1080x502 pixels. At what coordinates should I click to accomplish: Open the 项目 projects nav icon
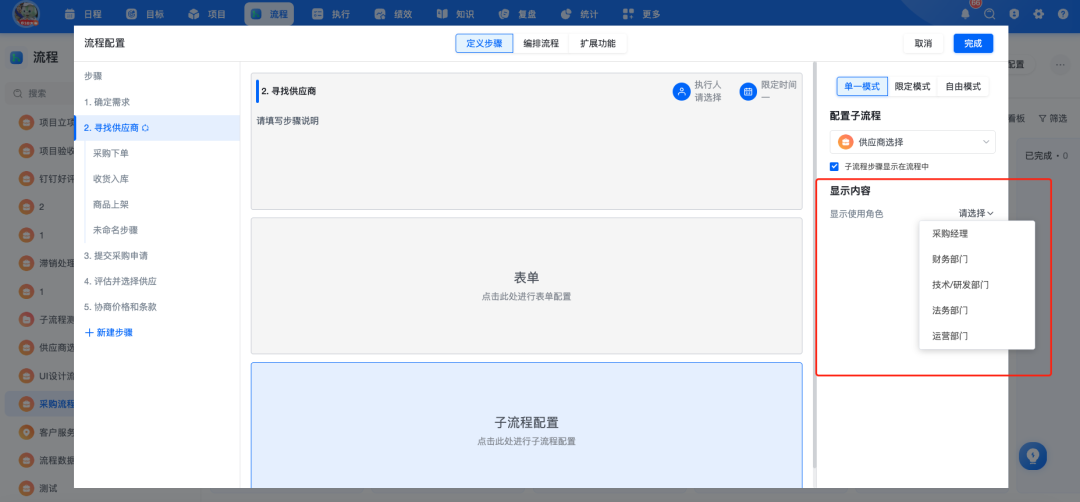pyautogui.click(x=194, y=14)
